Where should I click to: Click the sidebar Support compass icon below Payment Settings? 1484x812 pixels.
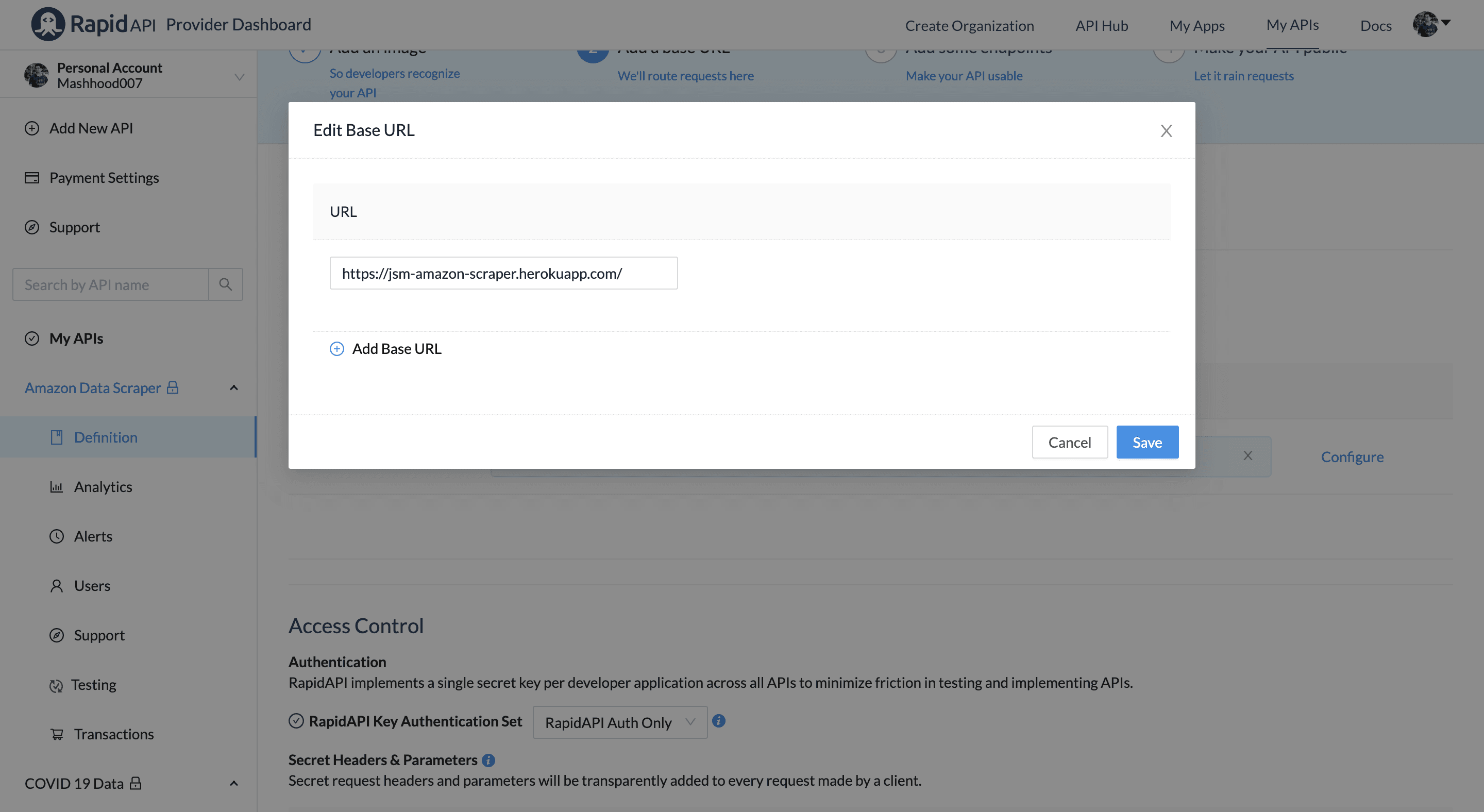pos(31,227)
